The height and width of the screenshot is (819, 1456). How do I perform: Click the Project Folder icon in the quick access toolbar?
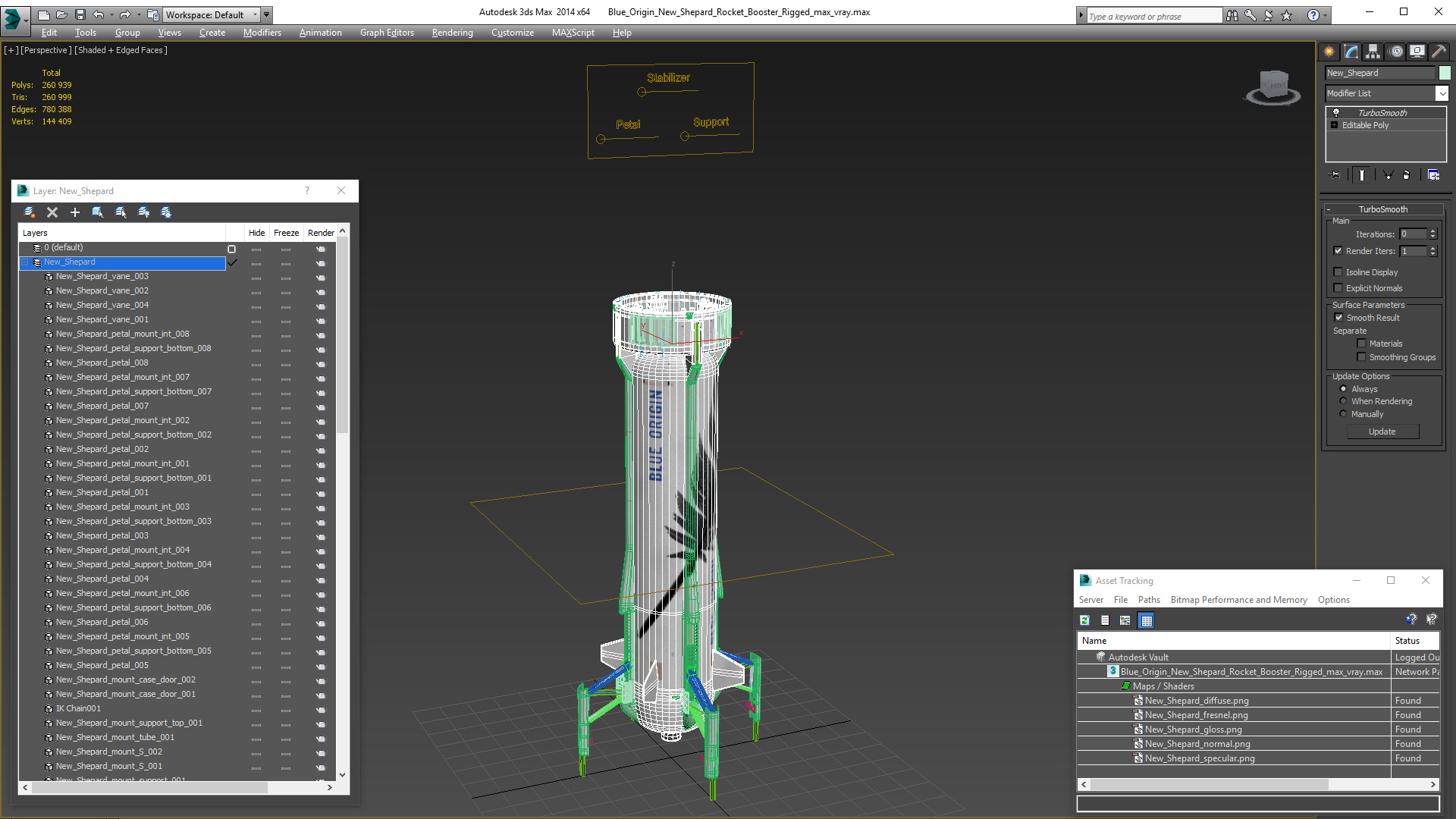click(x=152, y=14)
